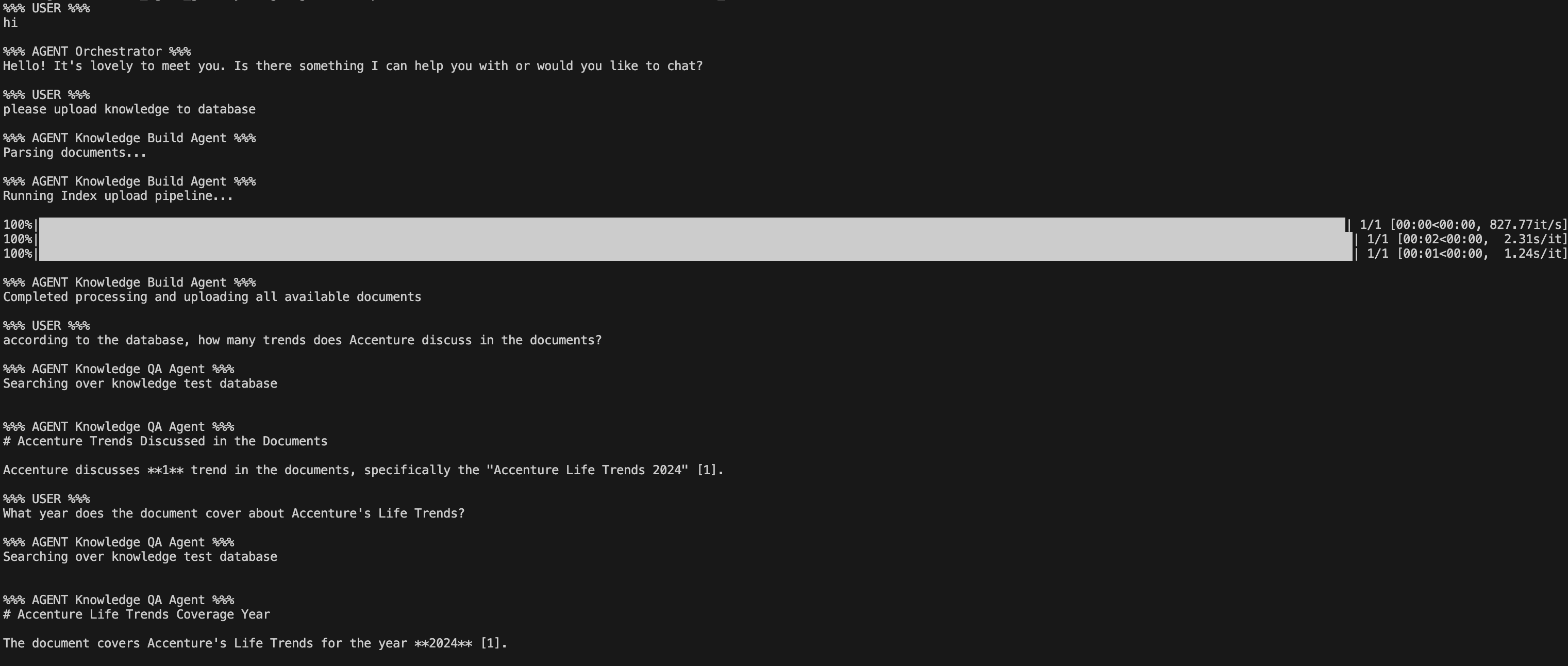This screenshot has width=1568, height=666.
Task: Click the bold "**2024**" year in the final answer
Action: coord(443,643)
